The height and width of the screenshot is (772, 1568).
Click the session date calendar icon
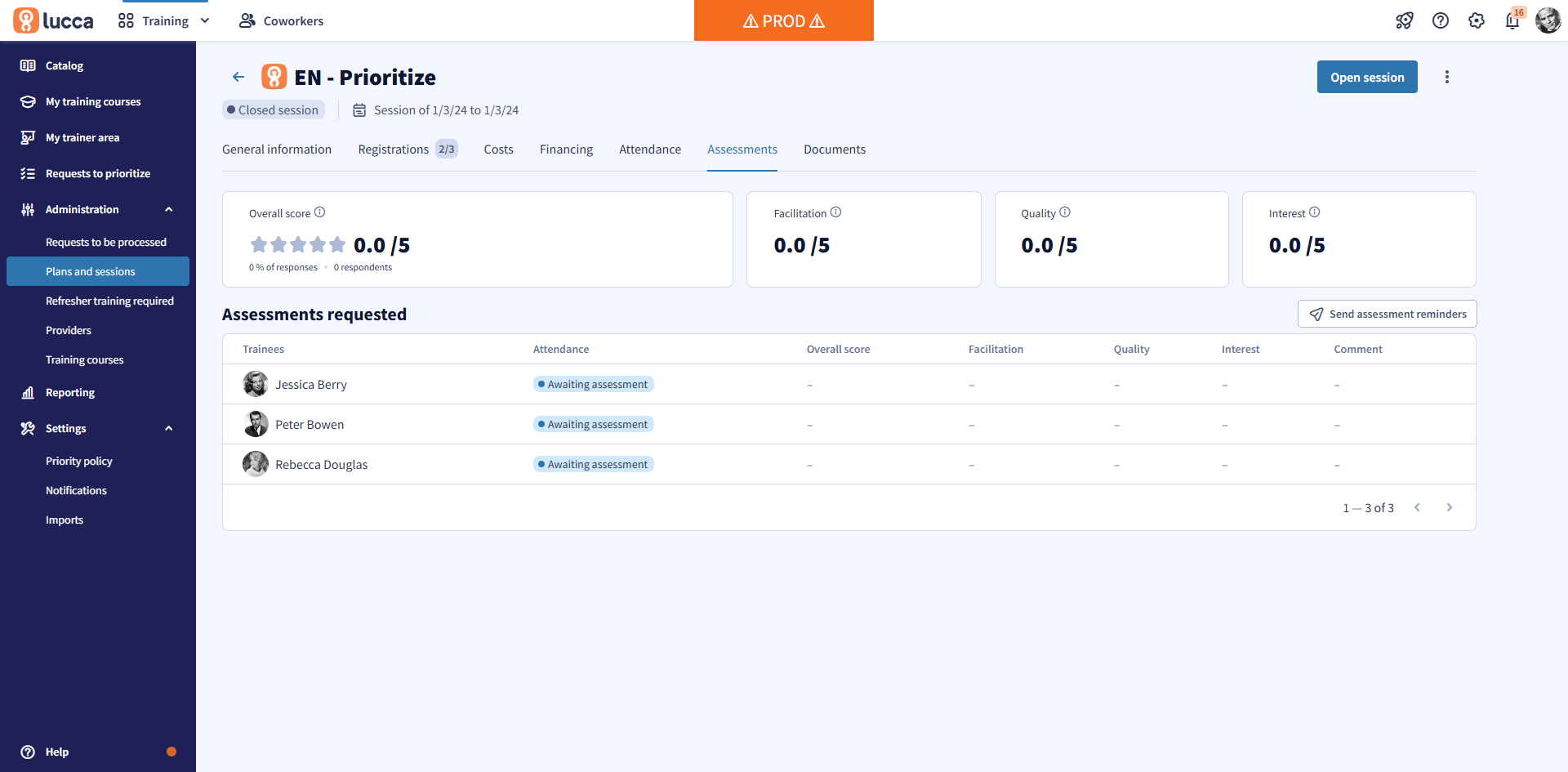pos(359,109)
